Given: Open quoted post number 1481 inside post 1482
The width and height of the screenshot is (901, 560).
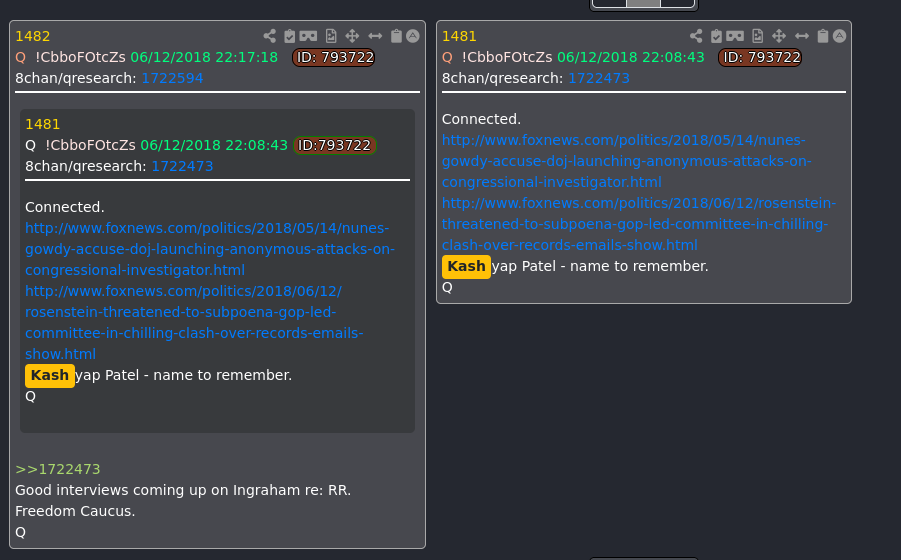Looking at the screenshot, I should pyautogui.click(x=43, y=124).
